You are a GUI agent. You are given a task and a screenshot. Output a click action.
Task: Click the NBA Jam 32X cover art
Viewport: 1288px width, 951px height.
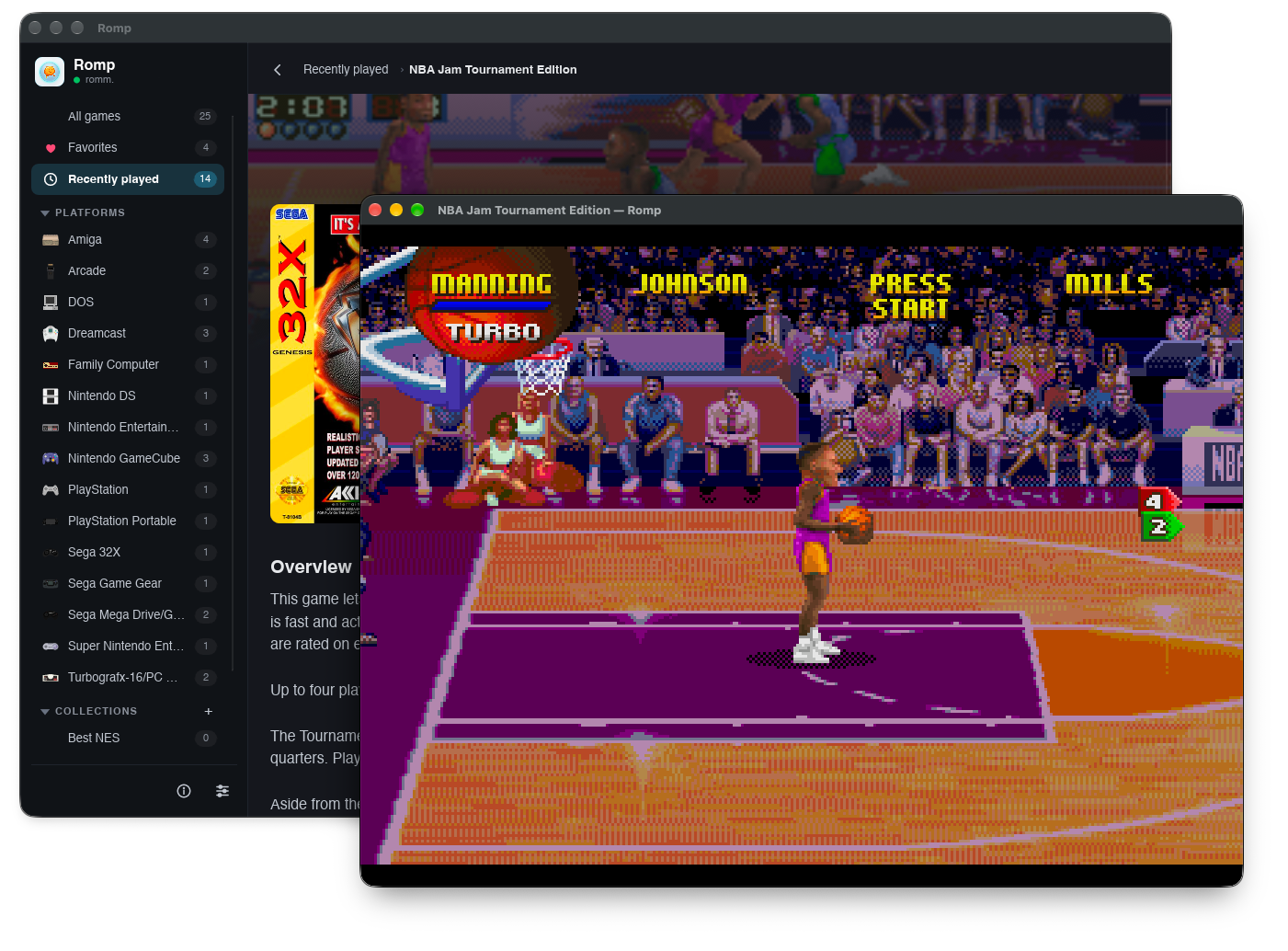click(x=315, y=364)
